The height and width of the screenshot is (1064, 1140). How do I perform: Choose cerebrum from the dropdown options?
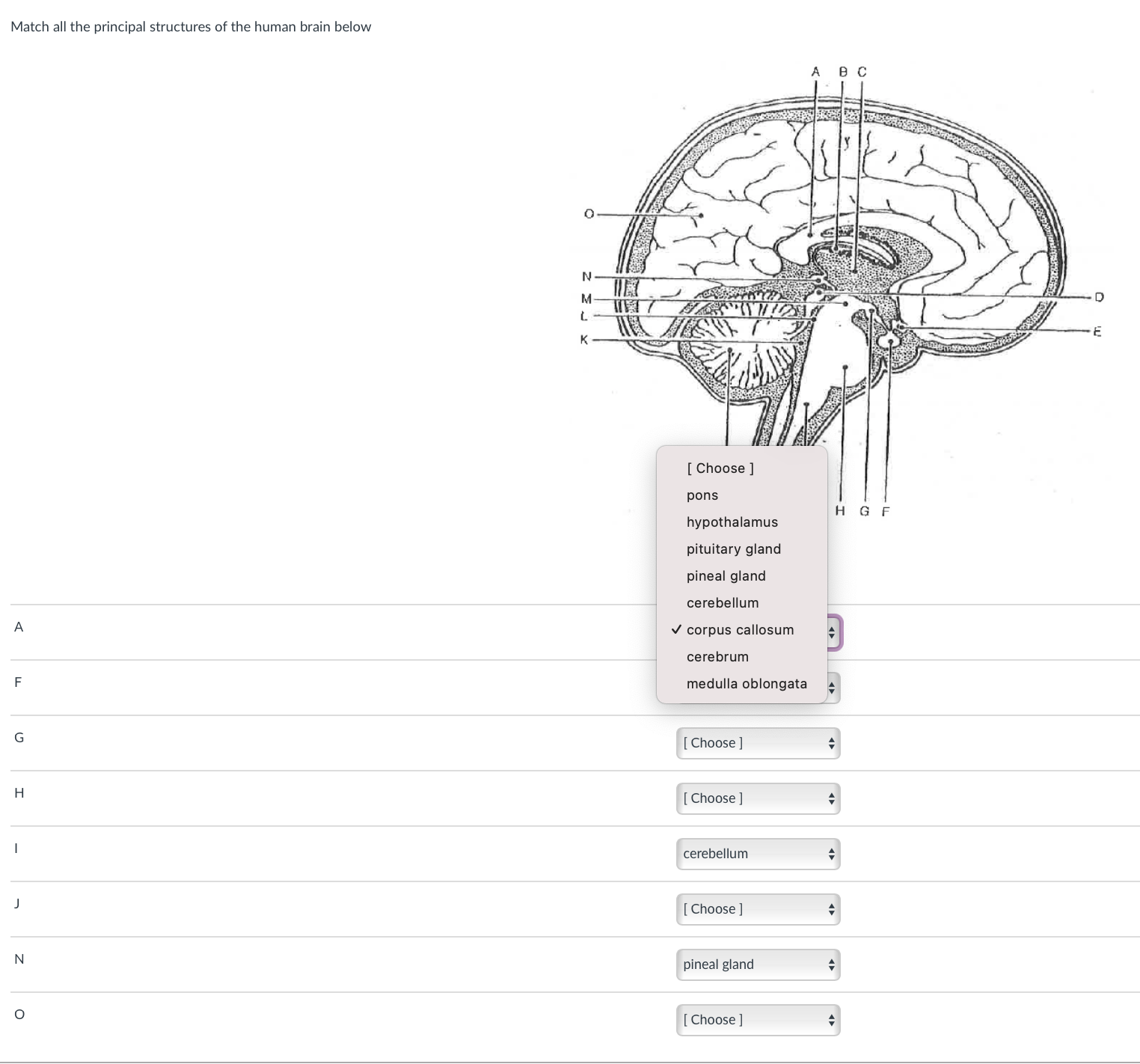click(x=717, y=656)
